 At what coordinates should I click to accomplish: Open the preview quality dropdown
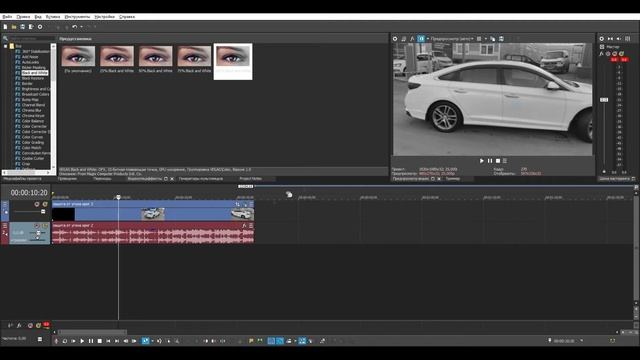[453, 39]
